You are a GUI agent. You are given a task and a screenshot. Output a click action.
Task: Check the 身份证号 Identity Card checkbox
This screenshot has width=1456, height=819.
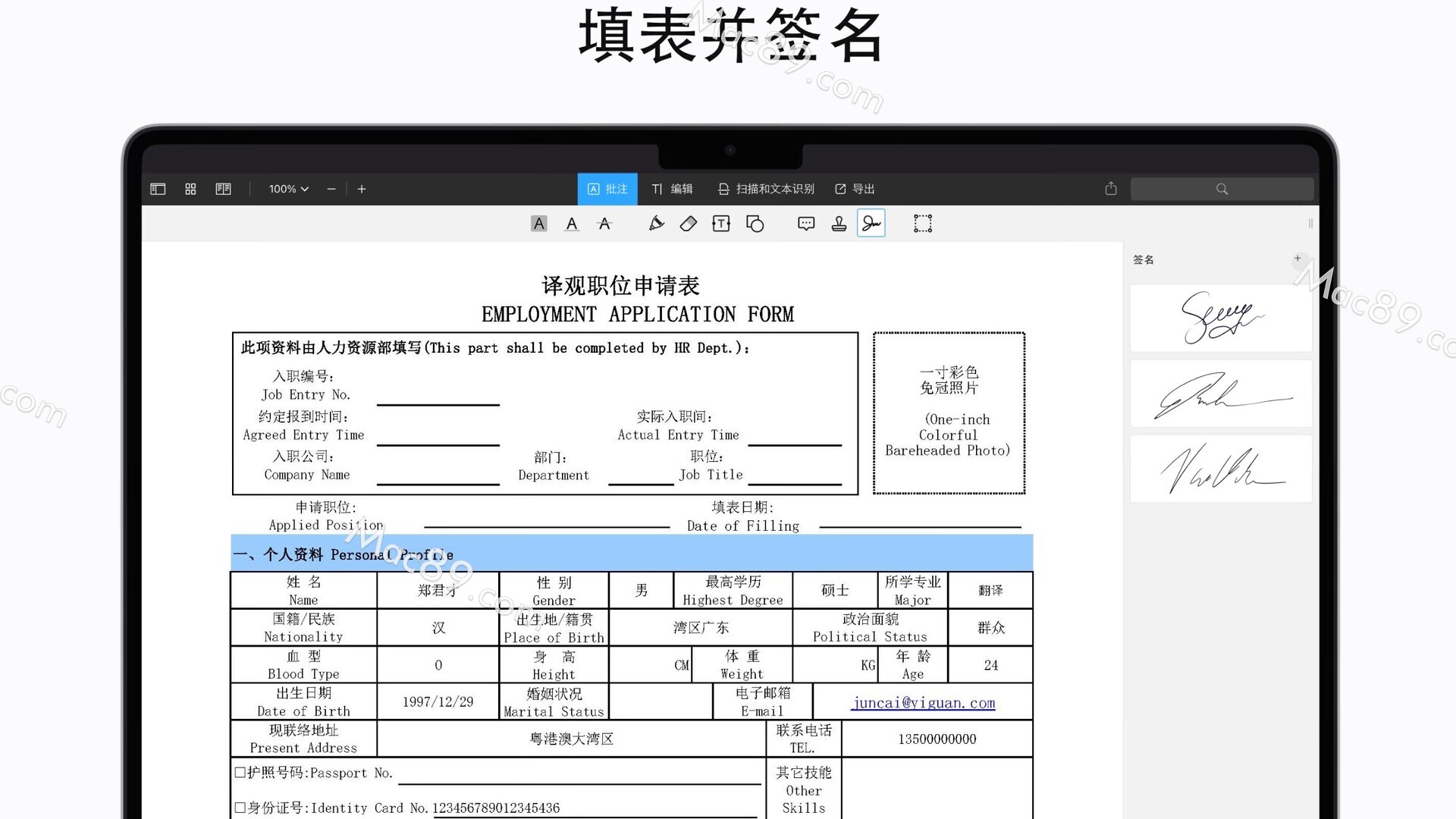[240, 808]
